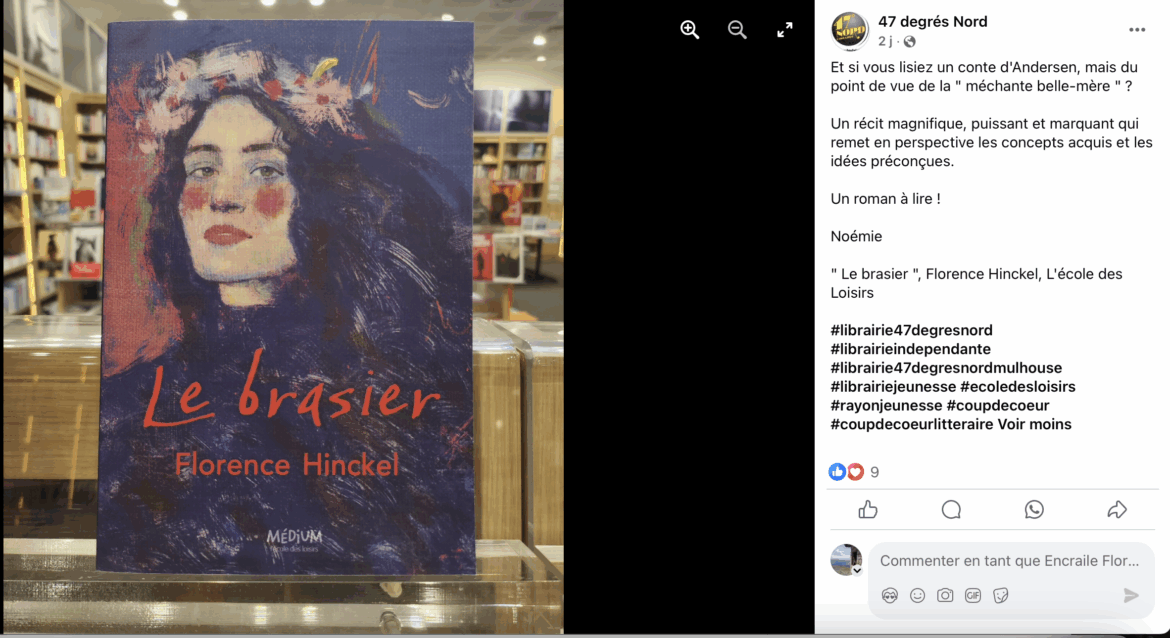Zoom out of the photo
Image resolution: width=1170 pixels, height=638 pixels.
click(737, 30)
